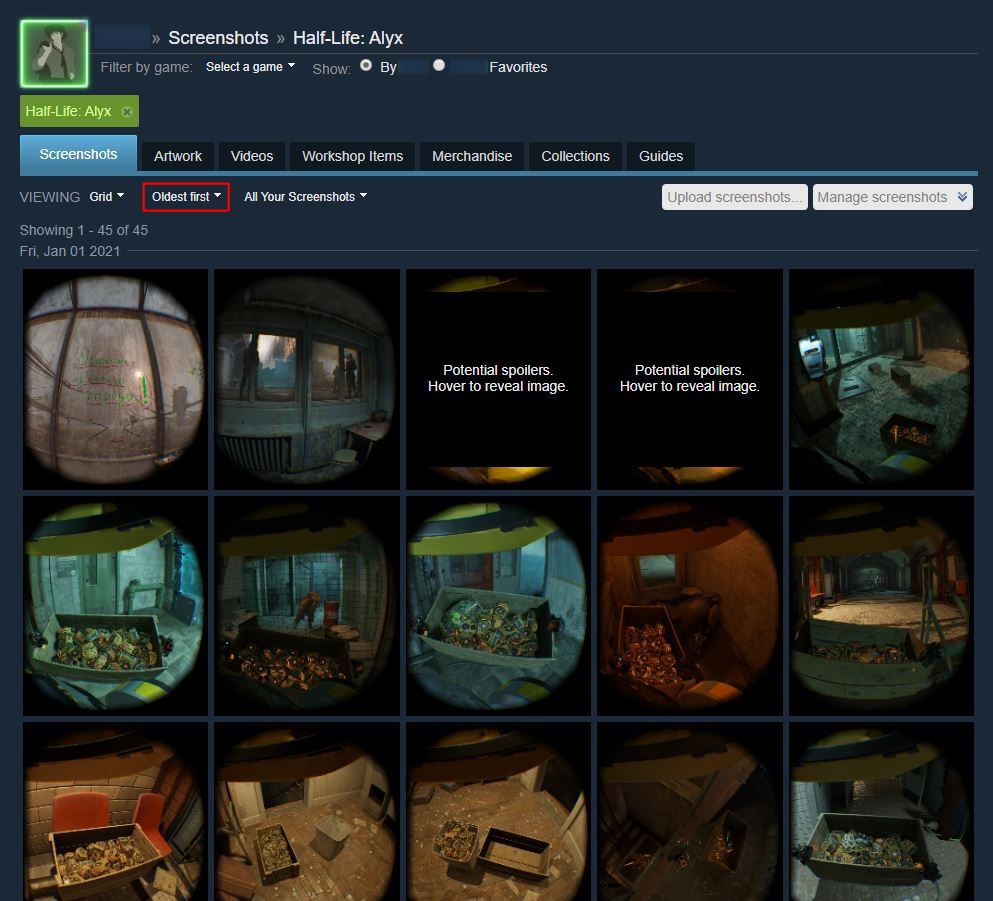Image resolution: width=993 pixels, height=901 pixels.
Task: Click the 'Fri, Jan 01 2021' date heading
Action: (x=70, y=251)
